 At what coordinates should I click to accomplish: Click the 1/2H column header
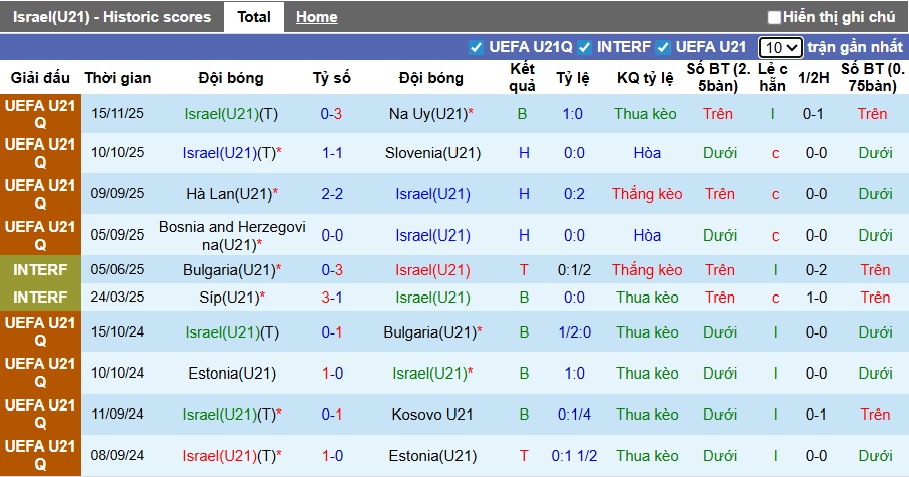pyautogui.click(x=813, y=78)
